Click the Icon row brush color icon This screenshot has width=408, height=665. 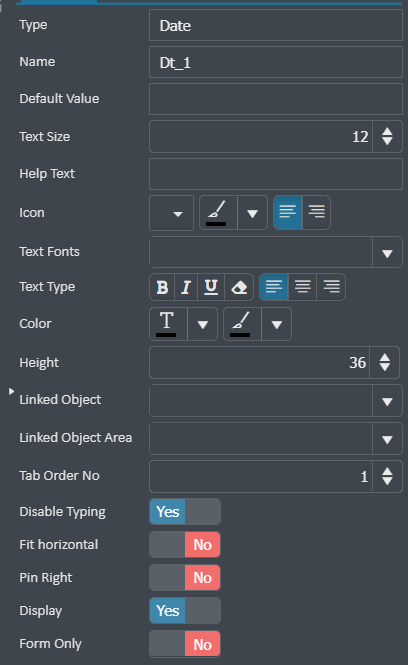[218, 212]
